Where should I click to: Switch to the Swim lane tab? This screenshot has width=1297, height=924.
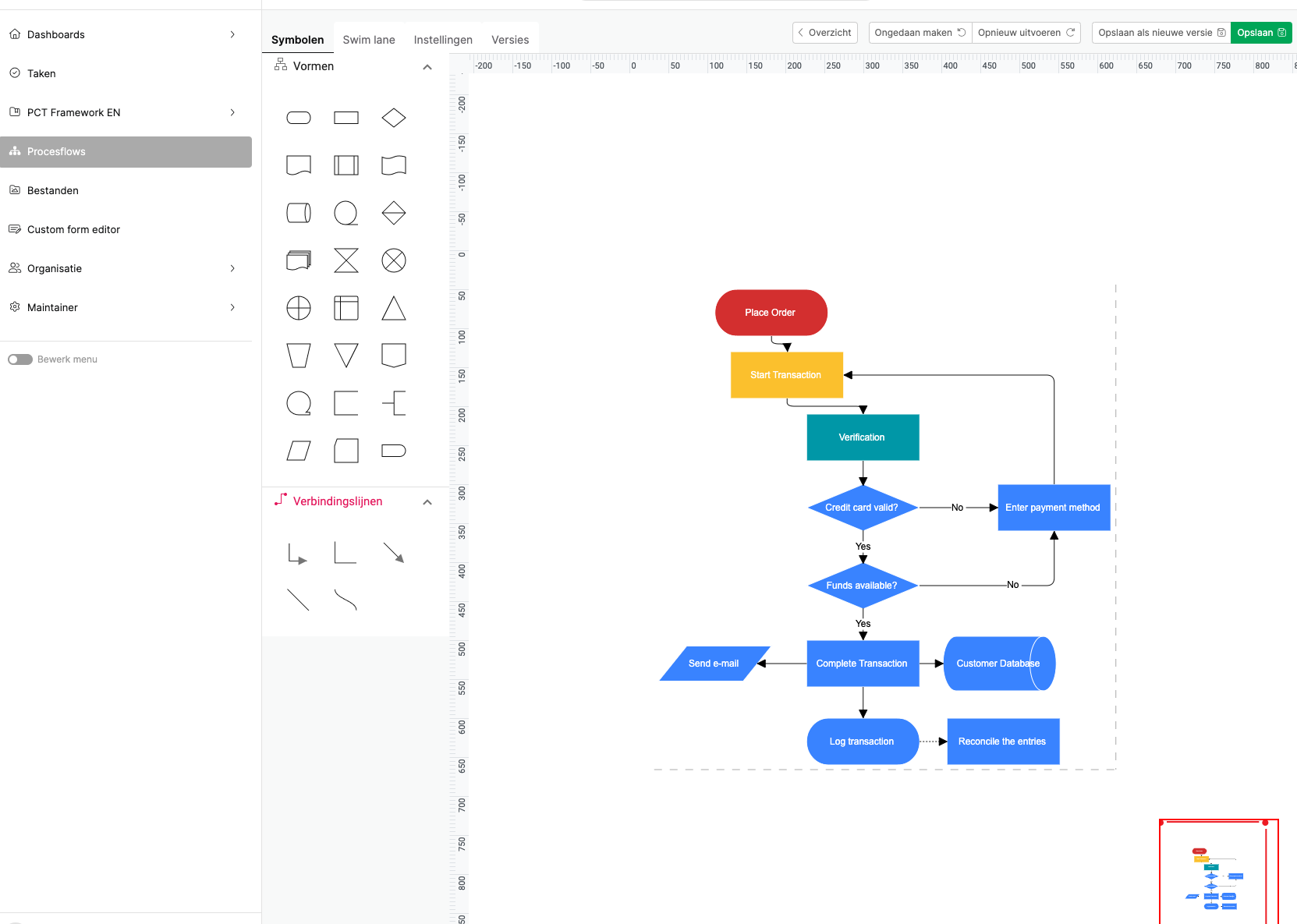point(369,39)
